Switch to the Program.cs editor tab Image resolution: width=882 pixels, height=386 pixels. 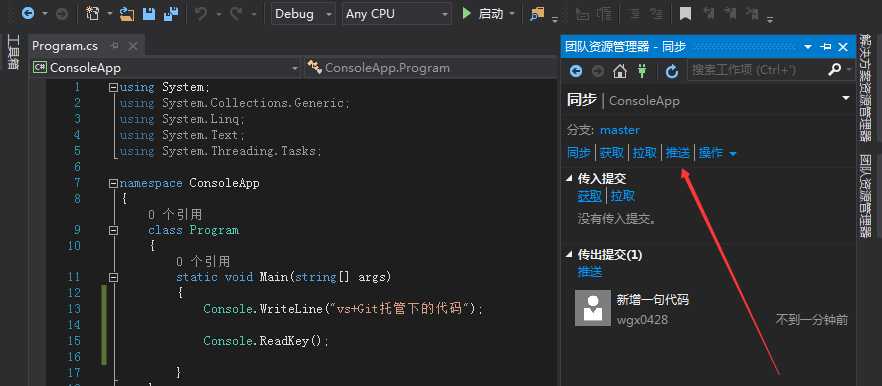65,46
